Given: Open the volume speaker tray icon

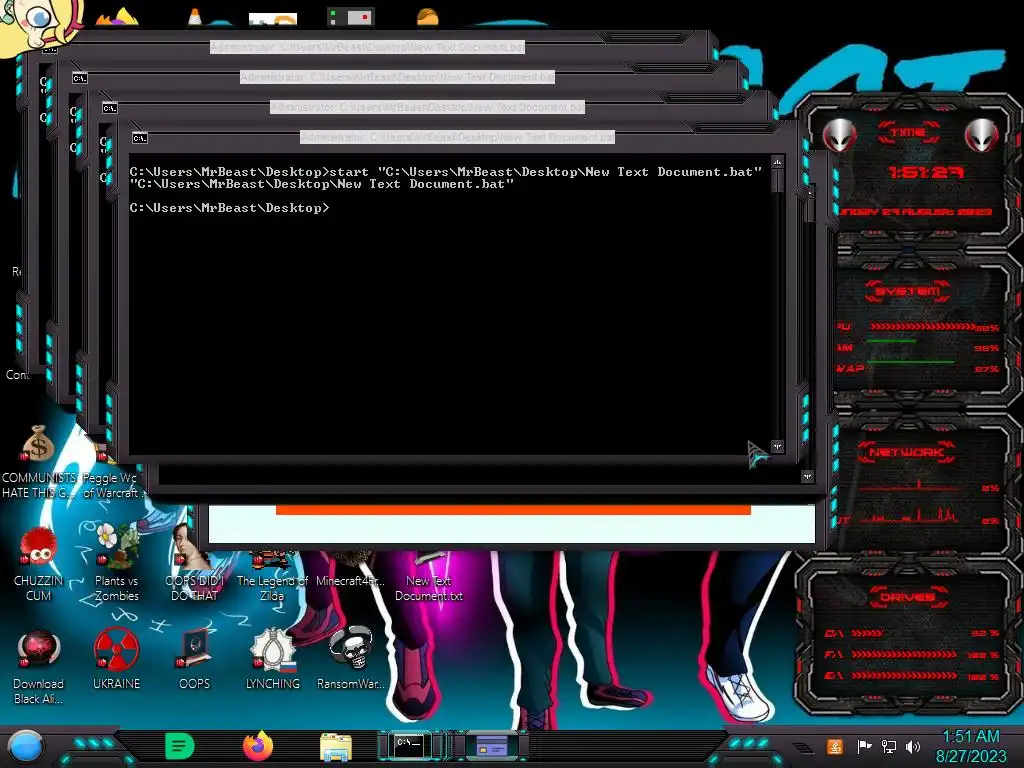Looking at the screenshot, I should (x=913, y=746).
